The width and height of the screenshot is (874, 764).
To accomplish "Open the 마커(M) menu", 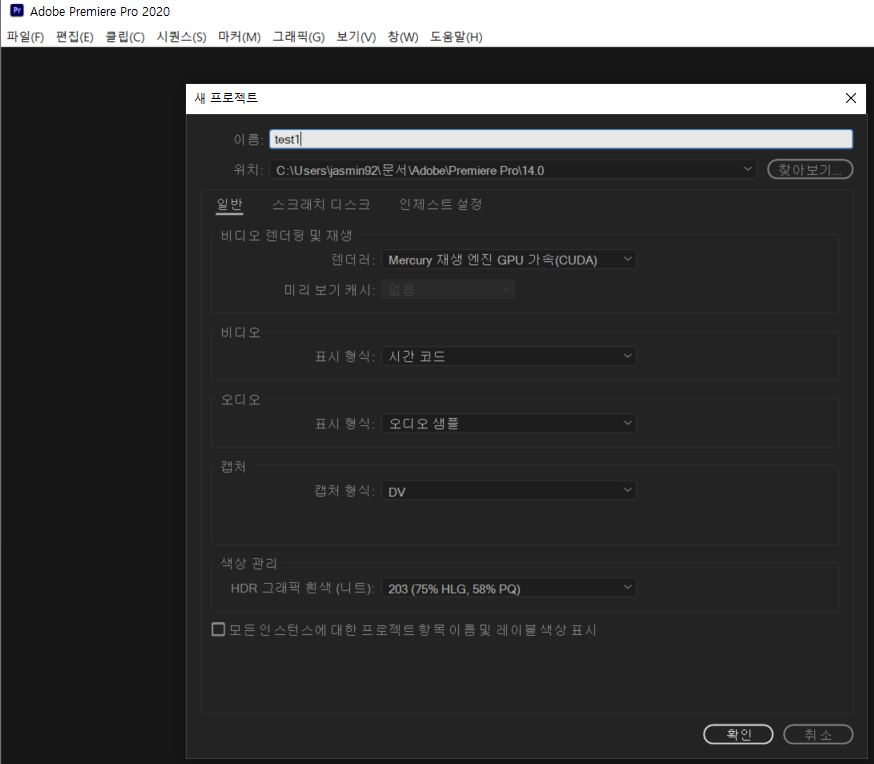I will point(239,37).
